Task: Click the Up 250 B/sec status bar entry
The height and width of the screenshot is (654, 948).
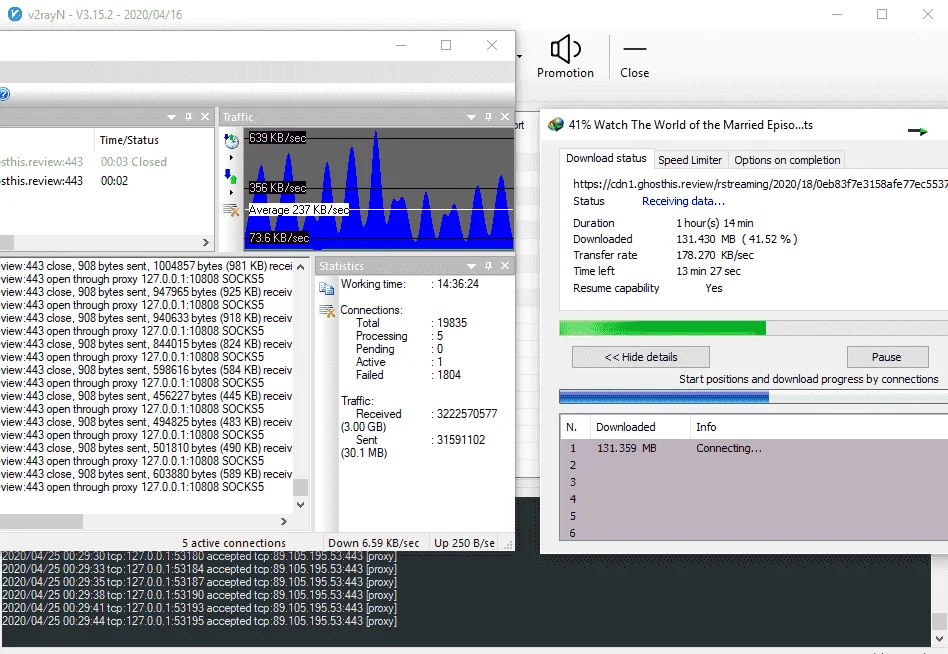Action: 464,543
